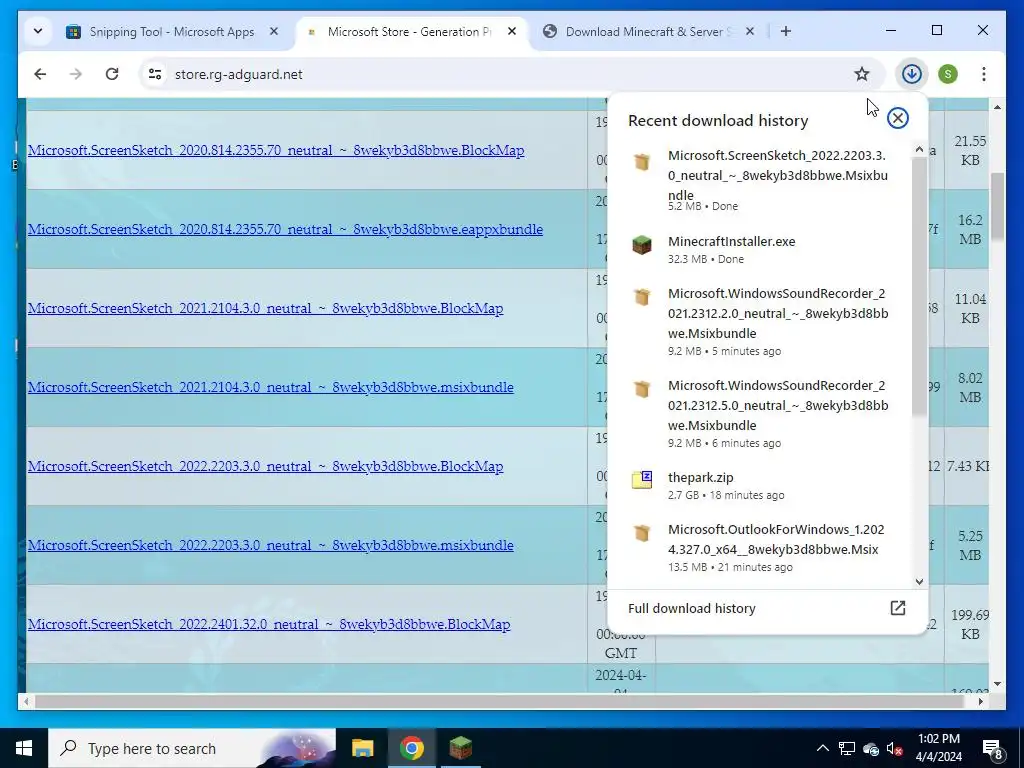
Task: Click zip archive icon beside thepark.zip
Action: click(642, 479)
